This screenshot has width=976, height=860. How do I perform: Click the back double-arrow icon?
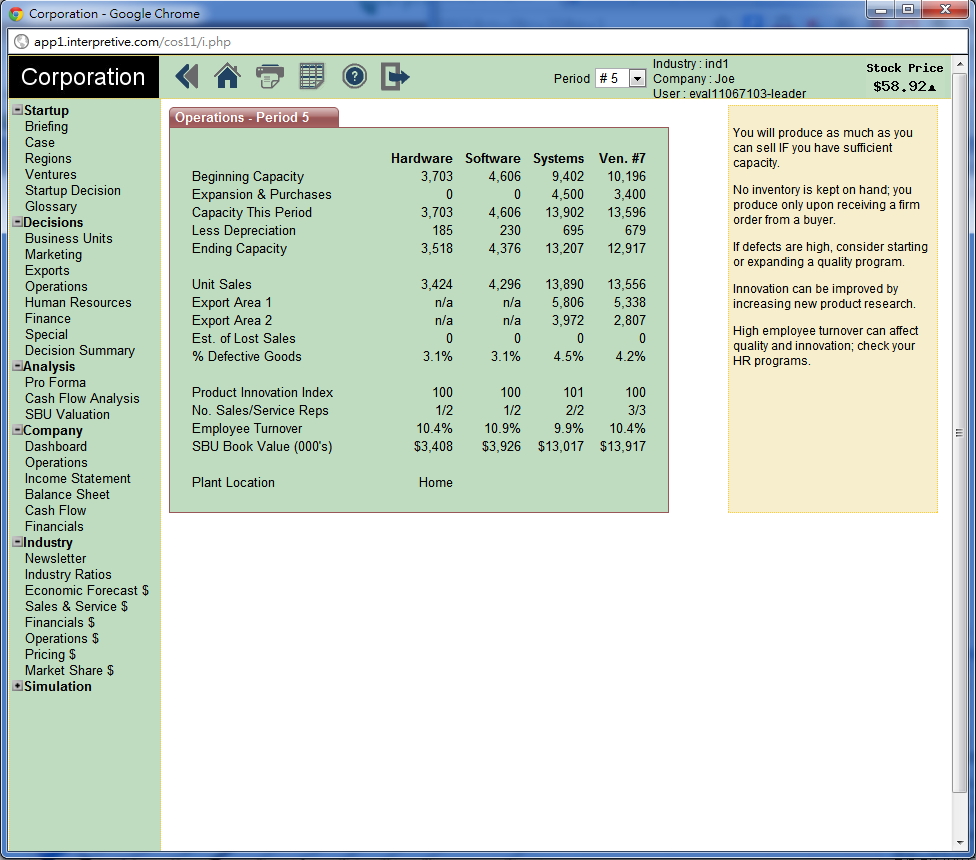click(187, 76)
